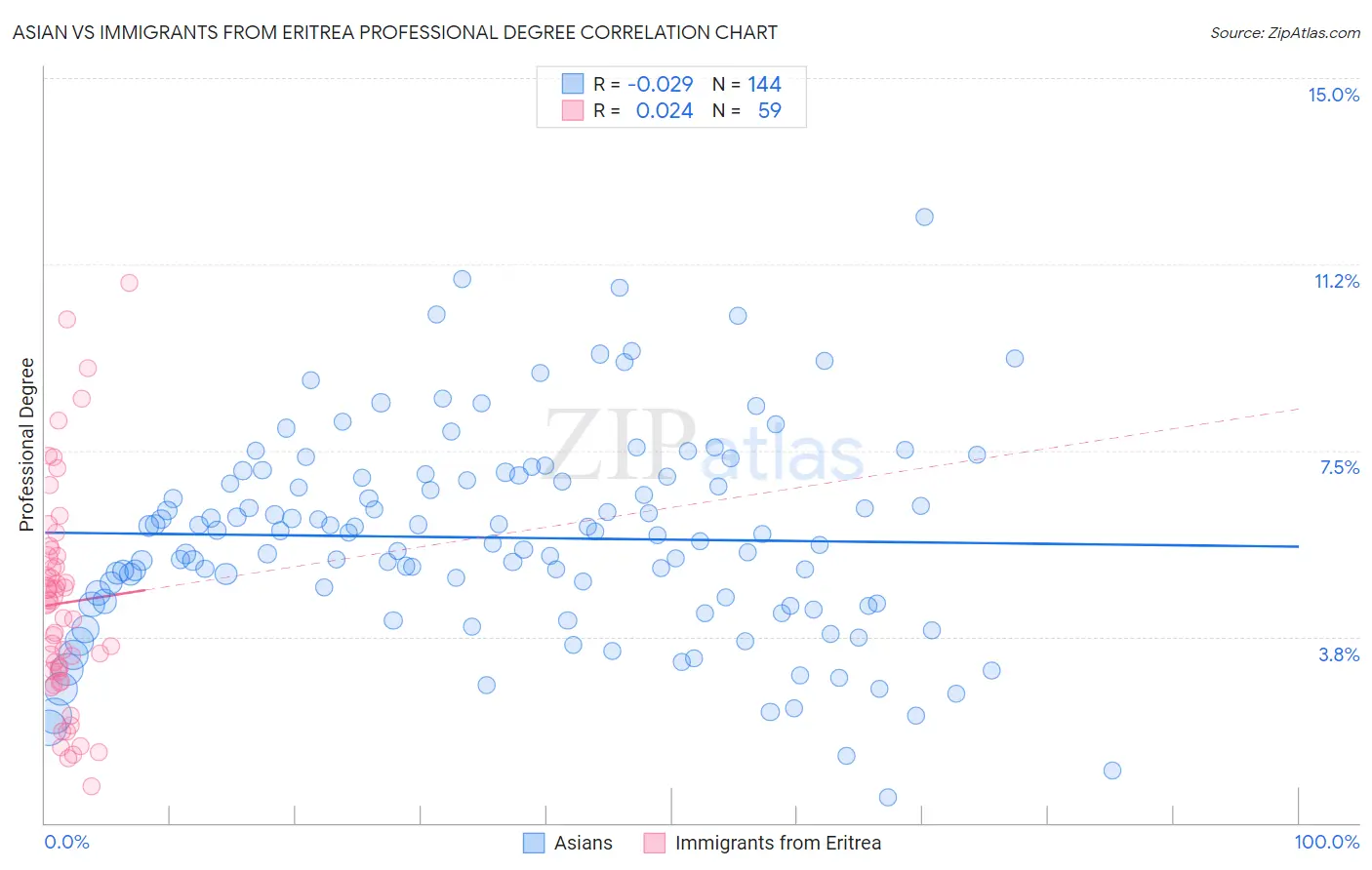
Task: Click the 100.0% x-axis label
Action: 1326,842
